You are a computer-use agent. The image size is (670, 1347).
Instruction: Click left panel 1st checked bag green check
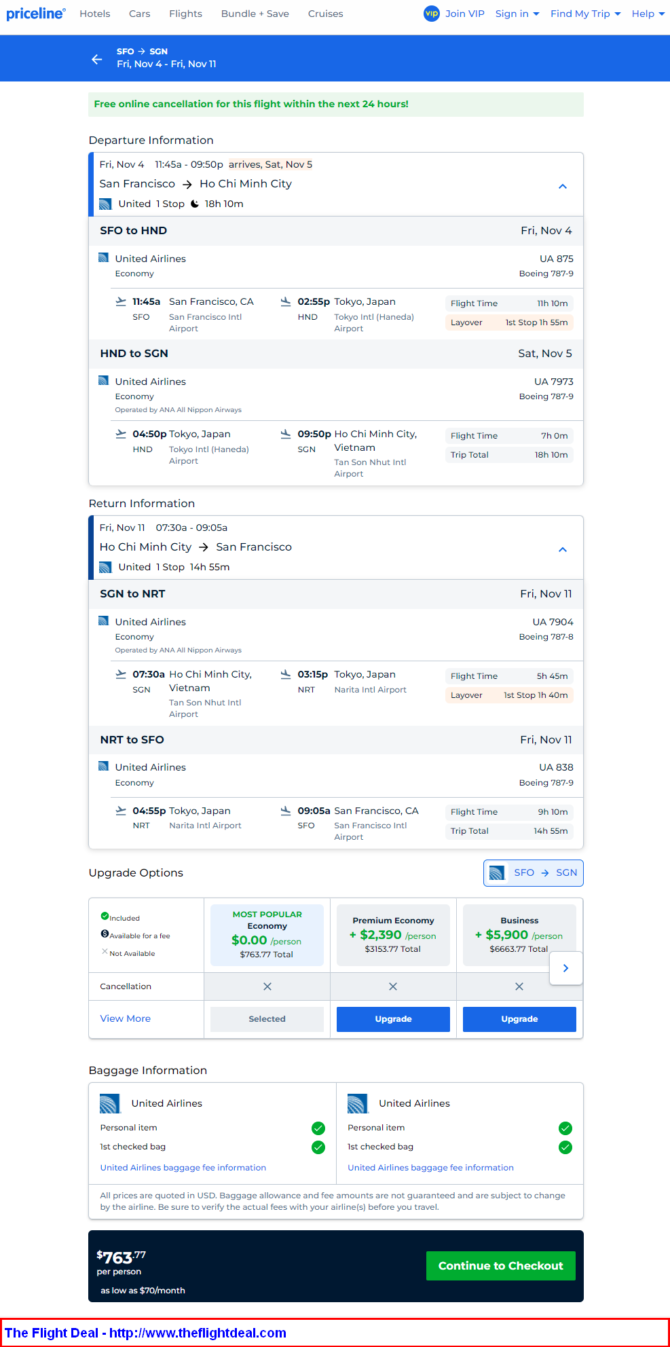click(318, 1147)
